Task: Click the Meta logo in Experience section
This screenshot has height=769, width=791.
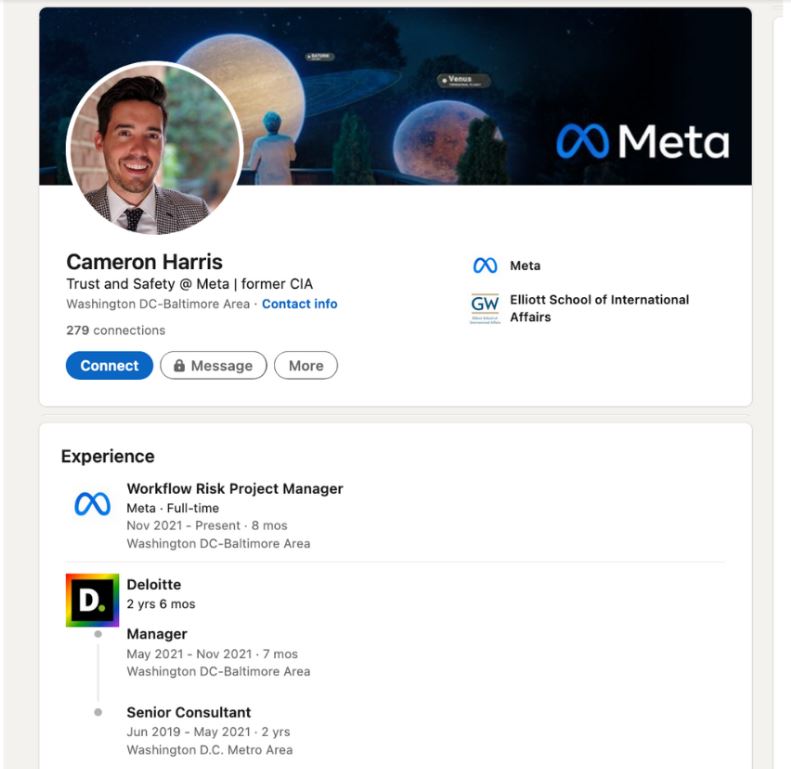Action: pos(92,505)
